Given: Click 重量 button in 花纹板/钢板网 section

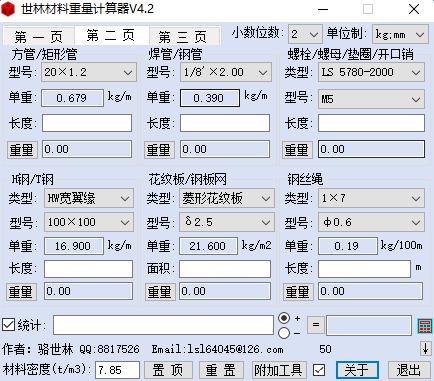Looking at the screenshot, I should click(160, 292).
